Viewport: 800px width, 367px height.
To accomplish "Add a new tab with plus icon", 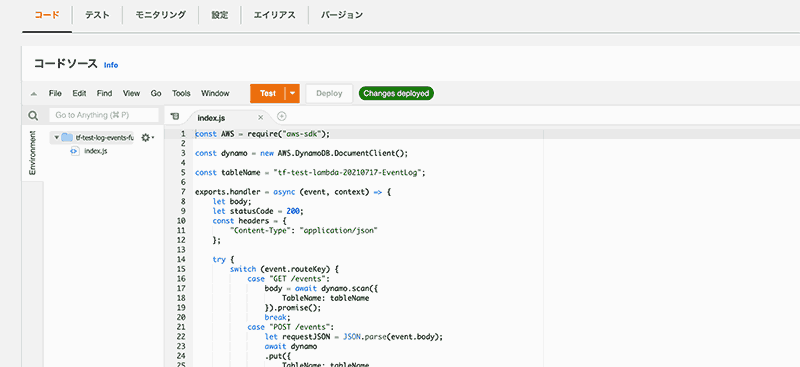I will point(282,116).
